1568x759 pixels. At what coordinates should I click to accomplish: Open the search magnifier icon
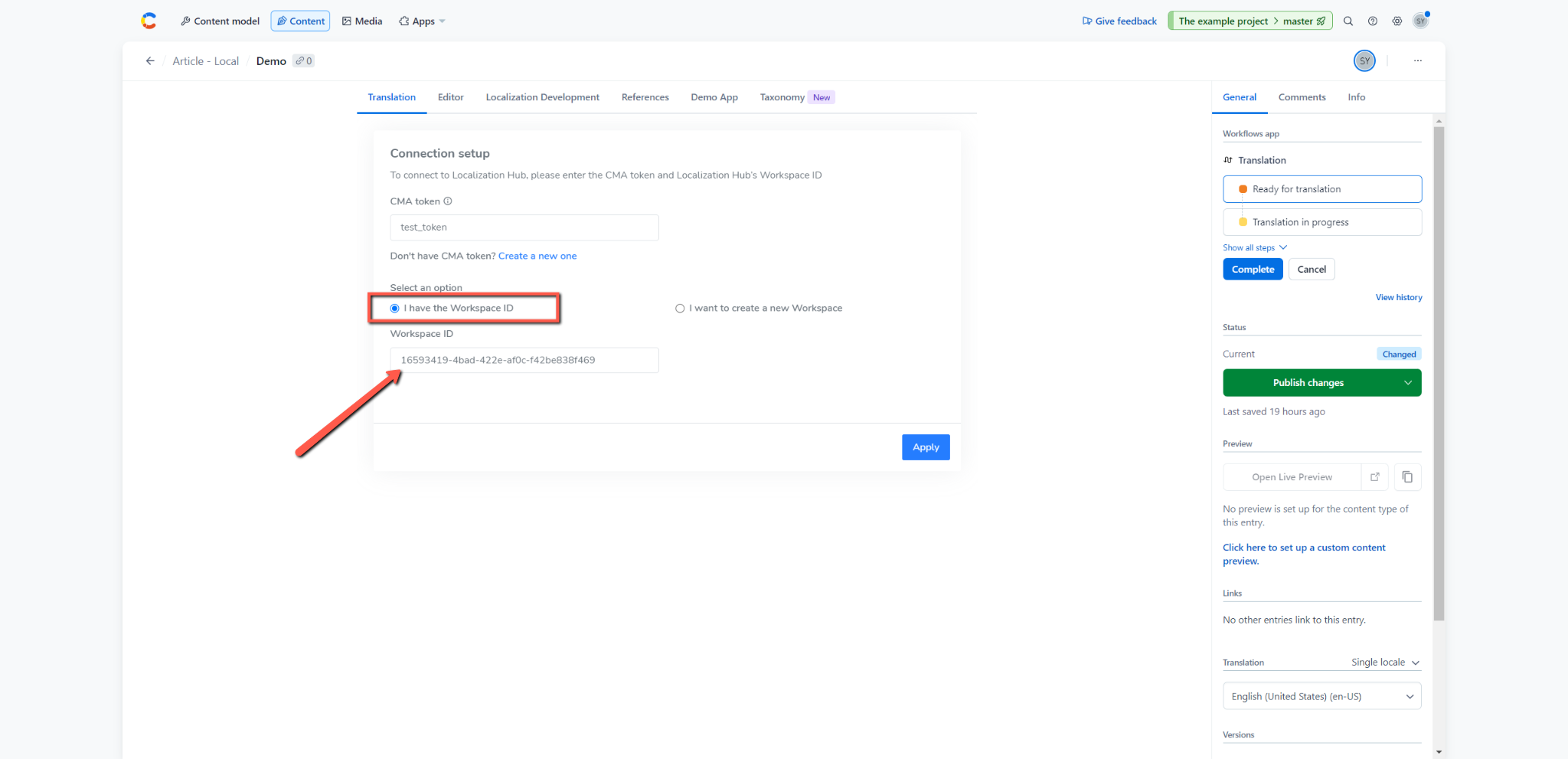click(1348, 21)
